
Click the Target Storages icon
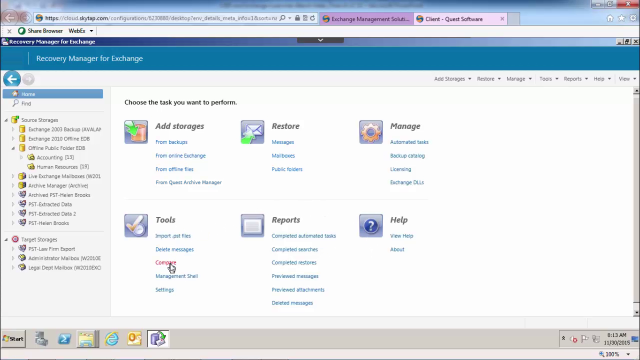pyautogui.click(x=15, y=239)
